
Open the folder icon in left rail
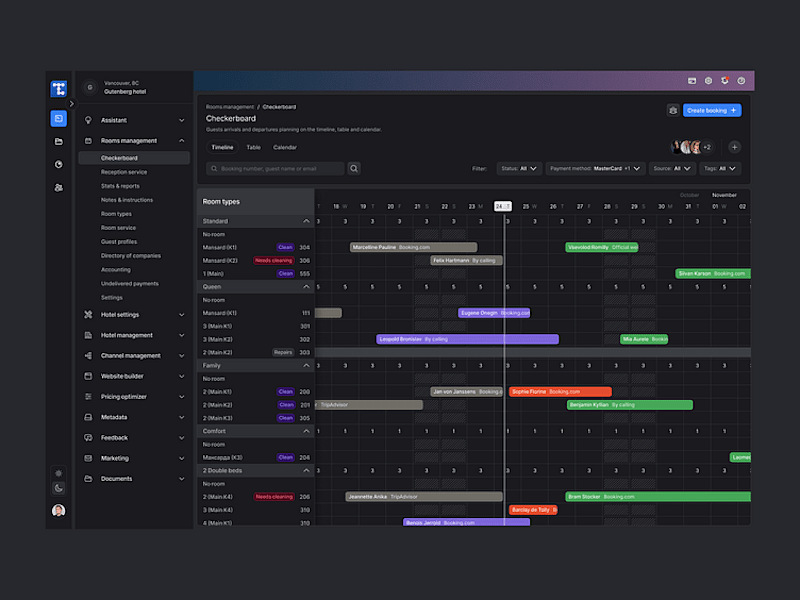59,141
